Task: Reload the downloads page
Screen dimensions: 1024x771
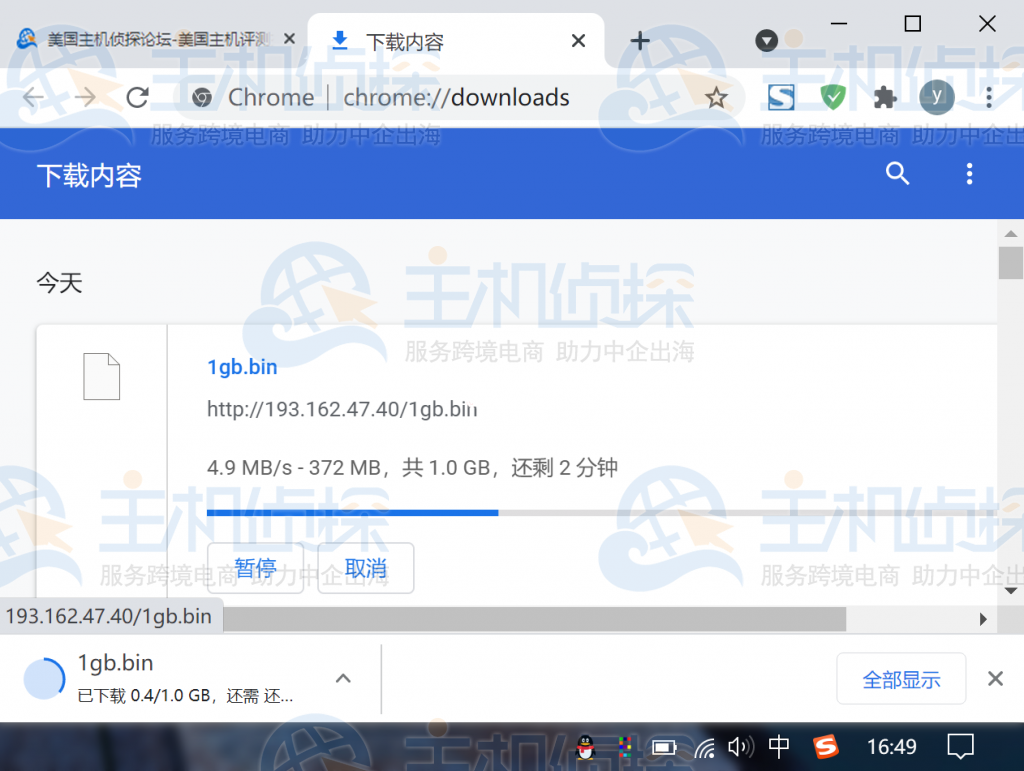Action: (137, 98)
